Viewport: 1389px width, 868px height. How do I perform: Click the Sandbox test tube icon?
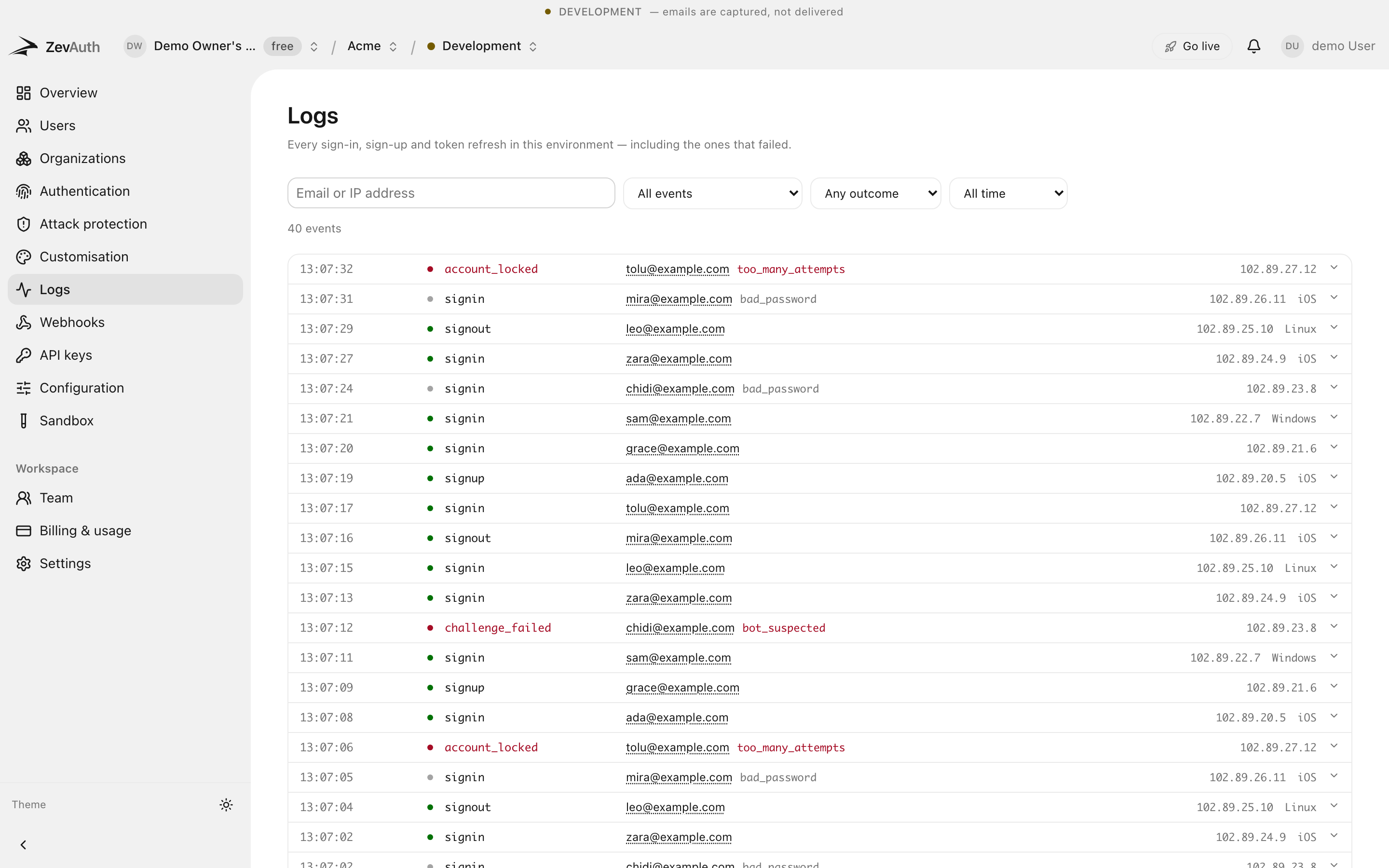pyautogui.click(x=24, y=421)
